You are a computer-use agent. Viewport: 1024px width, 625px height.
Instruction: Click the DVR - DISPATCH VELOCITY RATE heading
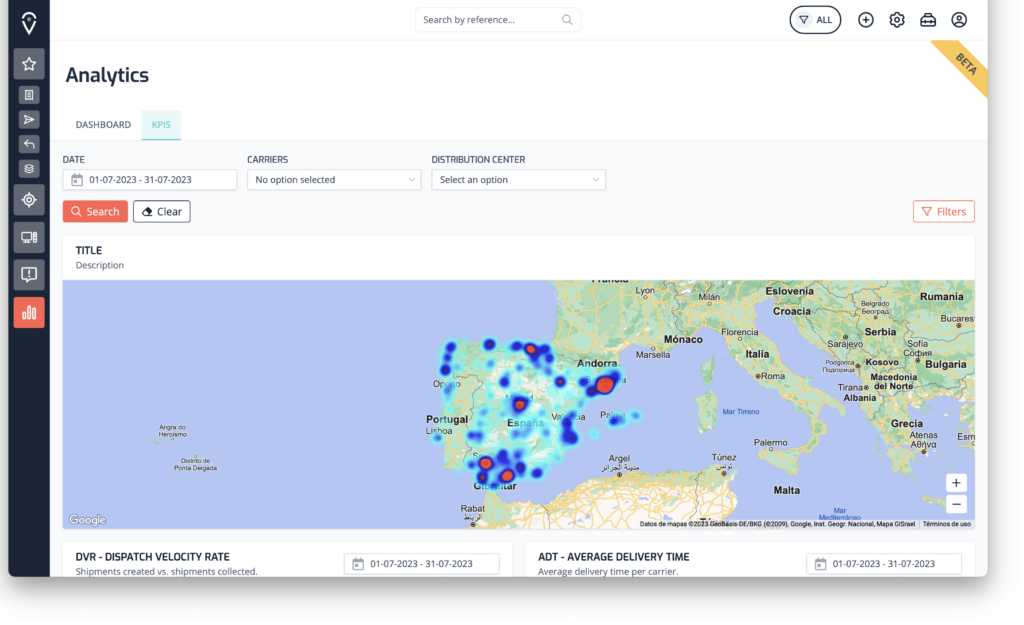153,557
